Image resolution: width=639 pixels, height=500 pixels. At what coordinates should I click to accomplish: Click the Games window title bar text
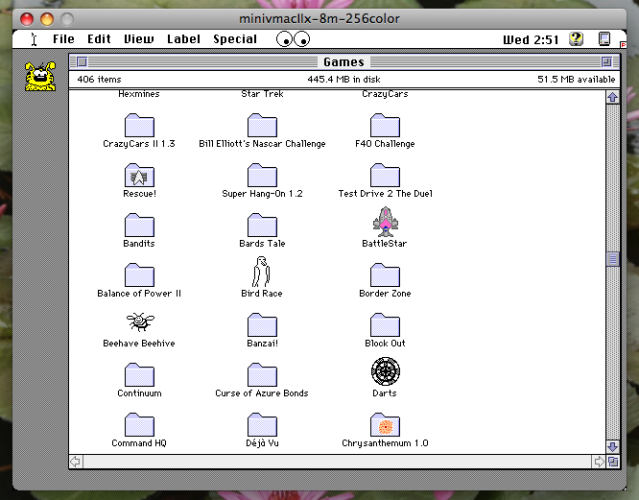[344, 62]
